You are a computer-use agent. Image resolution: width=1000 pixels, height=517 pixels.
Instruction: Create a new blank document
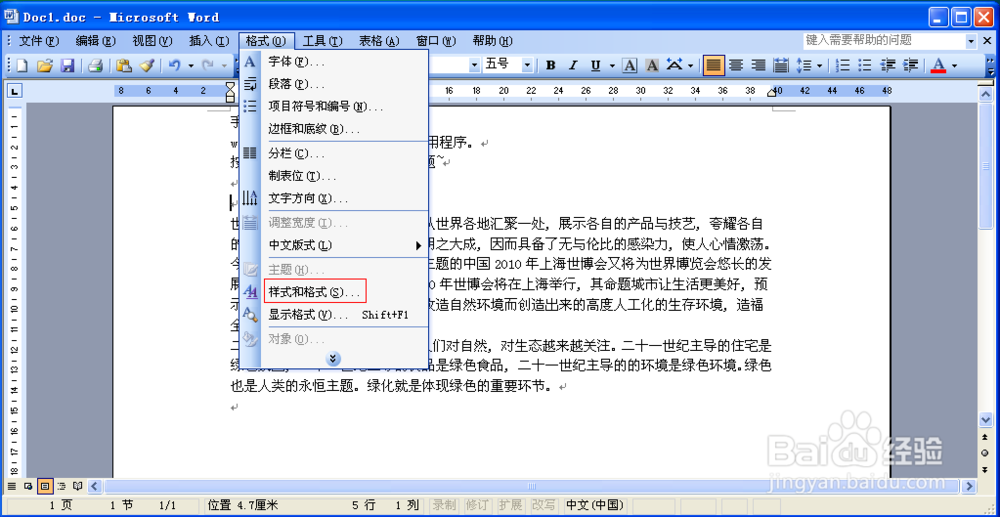coord(22,66)
